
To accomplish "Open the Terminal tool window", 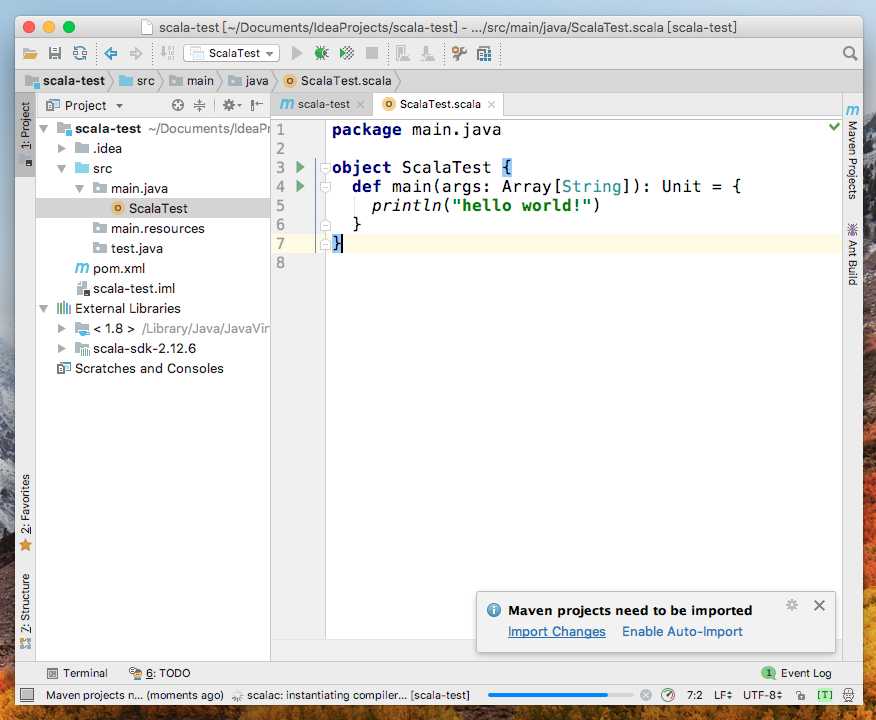I will coord(77,673).
